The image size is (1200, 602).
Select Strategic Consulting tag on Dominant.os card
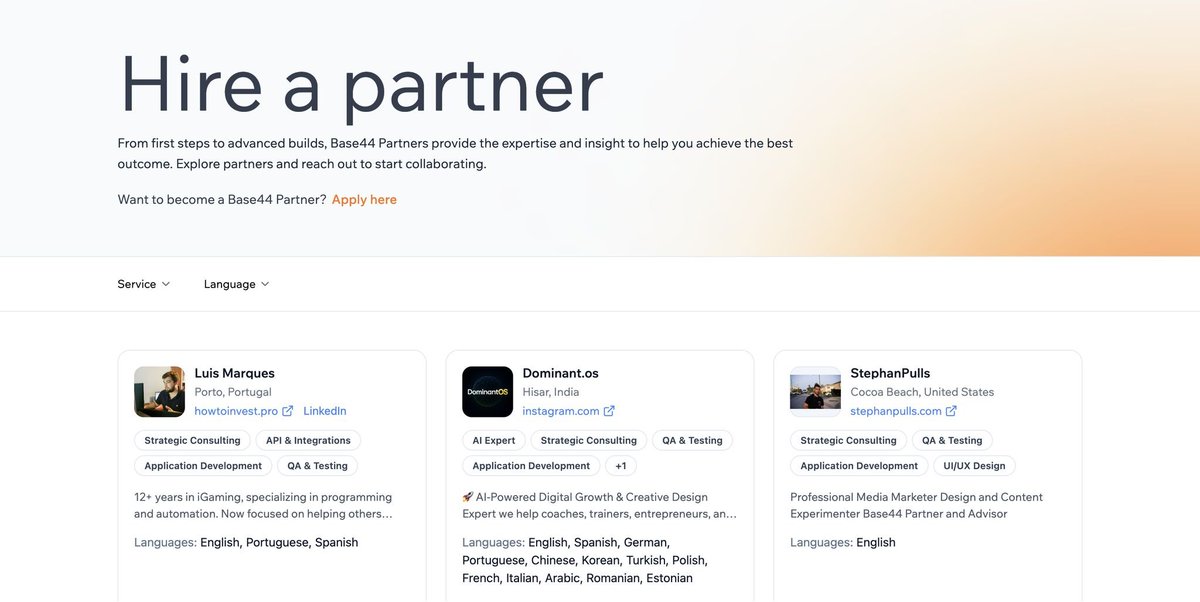[x=589, y=440]
